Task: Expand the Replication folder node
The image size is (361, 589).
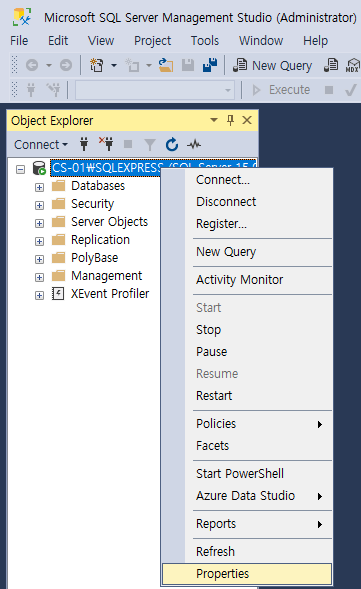Action: coord(39,241)
